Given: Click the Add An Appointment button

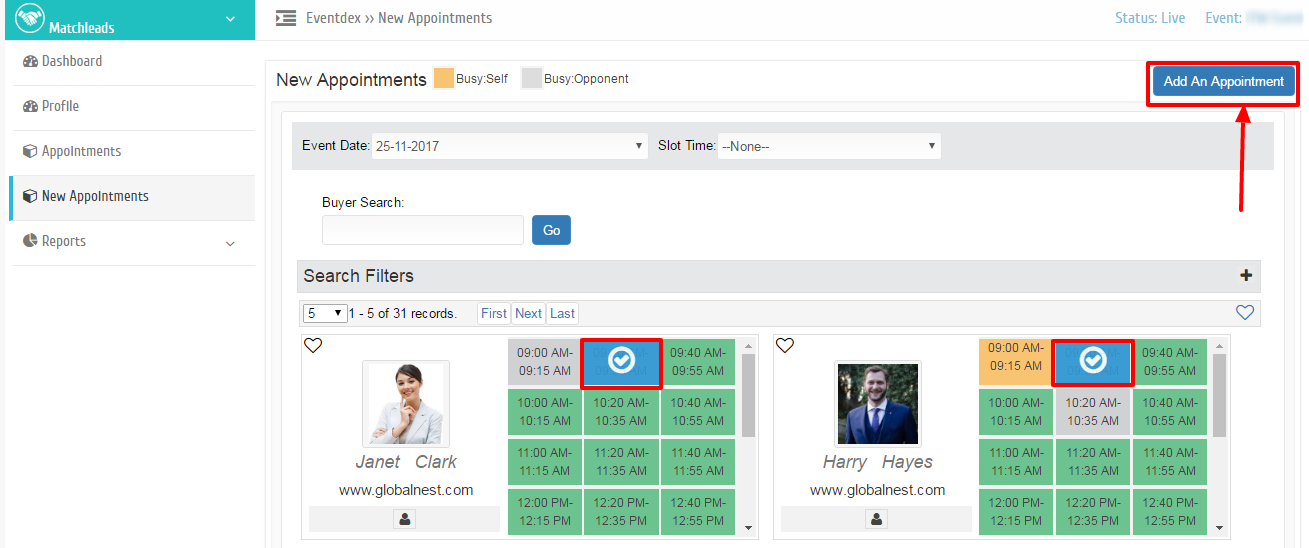Looking at the screenshot, I should tap(1223, 82).
